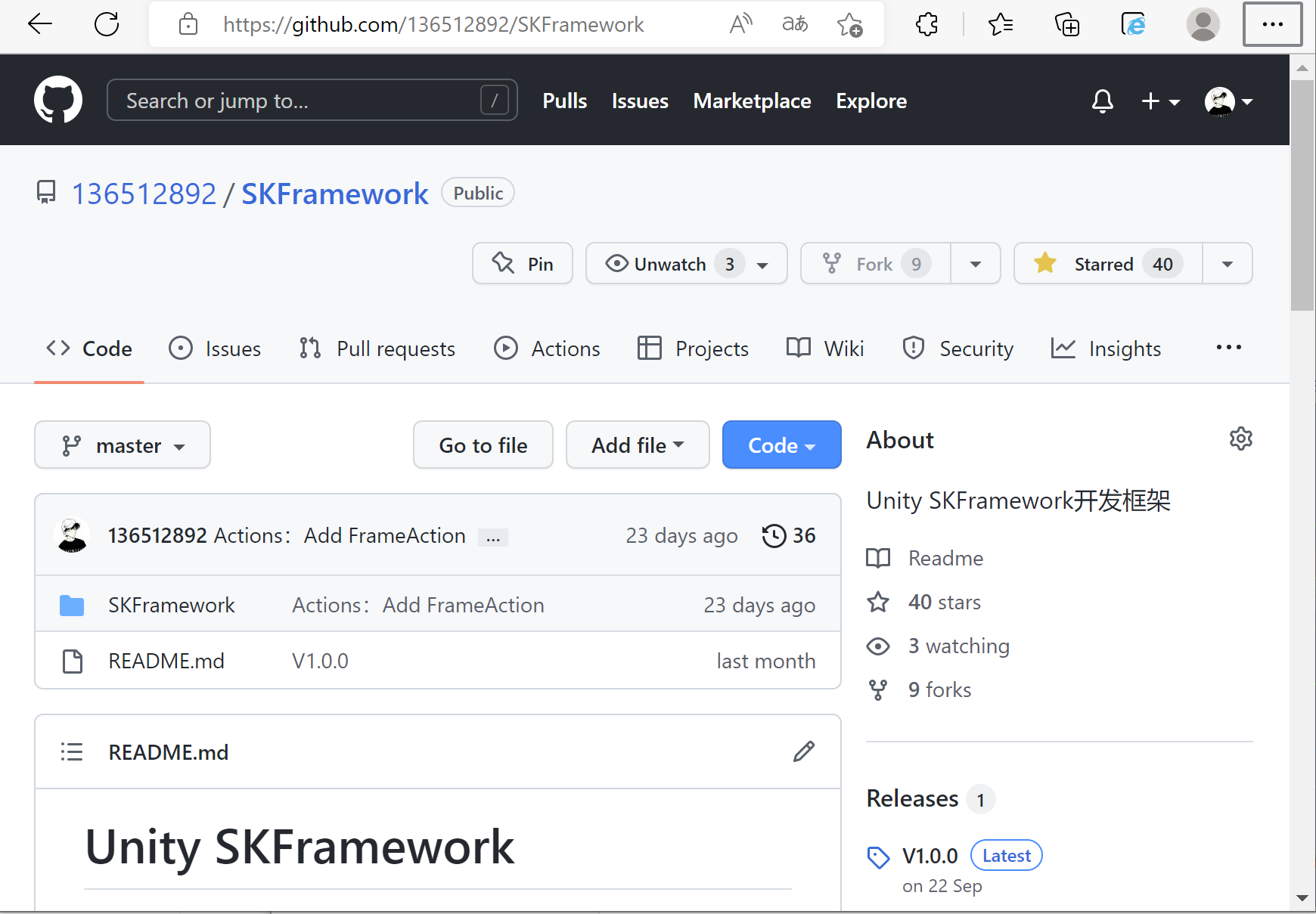Select the Code repository tab
This screenshot has height=914, width=1316.
[89, 349]
